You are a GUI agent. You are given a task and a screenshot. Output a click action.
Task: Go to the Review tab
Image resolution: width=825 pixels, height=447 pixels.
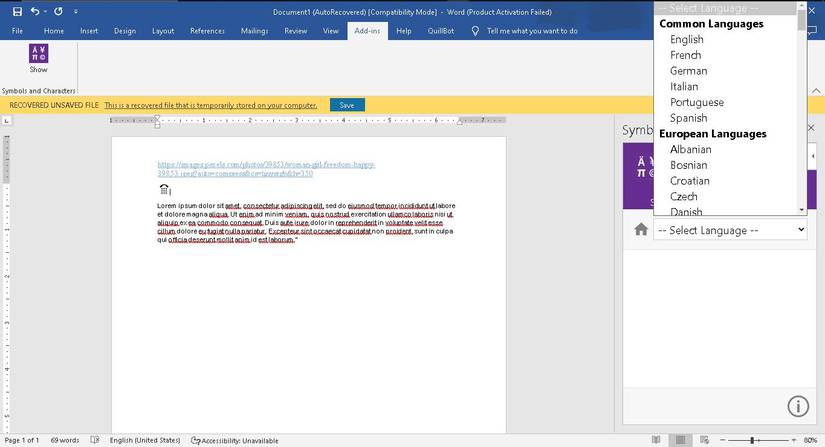click(x=296, y=31)
